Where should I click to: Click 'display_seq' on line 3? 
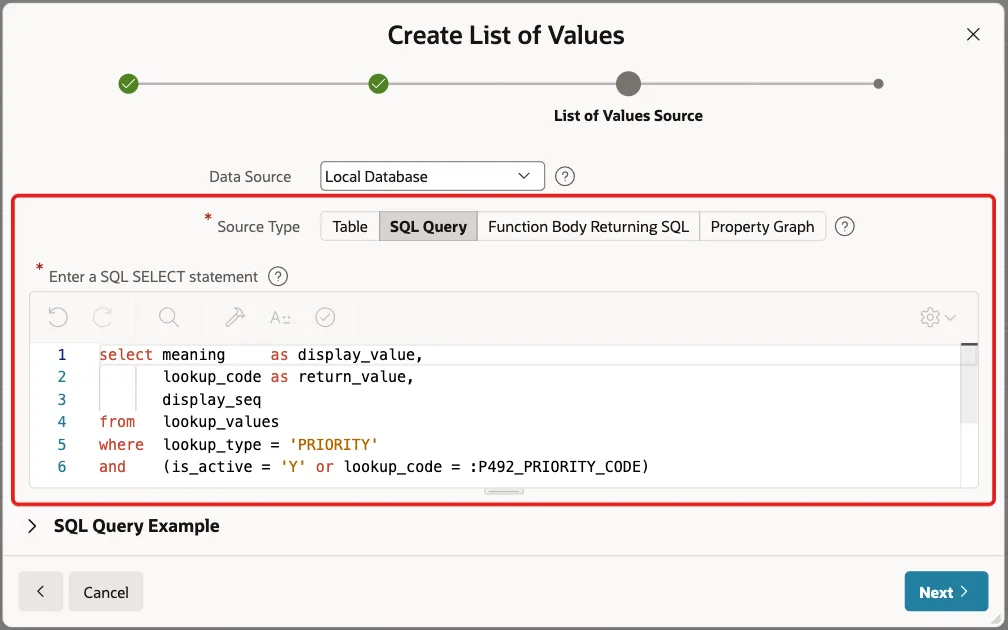point(212,400)
